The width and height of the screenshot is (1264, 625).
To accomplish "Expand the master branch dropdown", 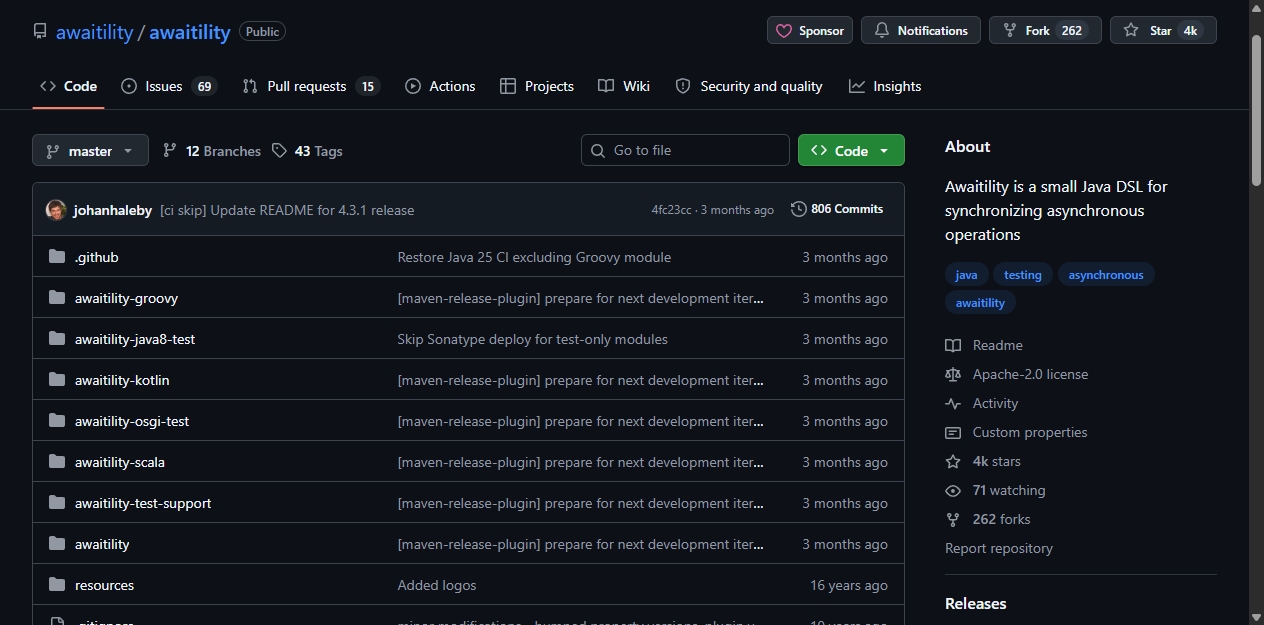I will pyautogui.click(x=90, y=151).
